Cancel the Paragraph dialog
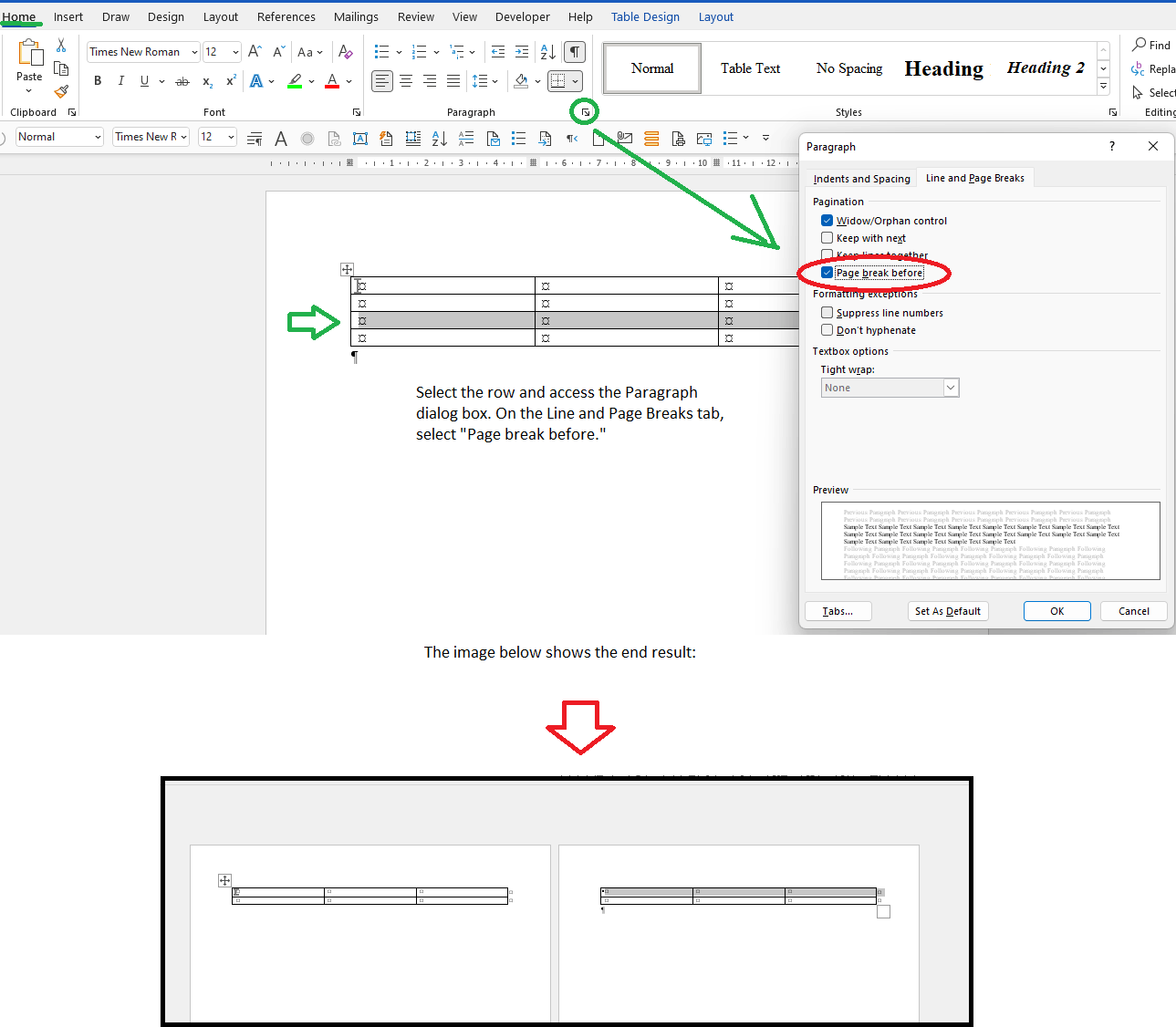 1134,611
